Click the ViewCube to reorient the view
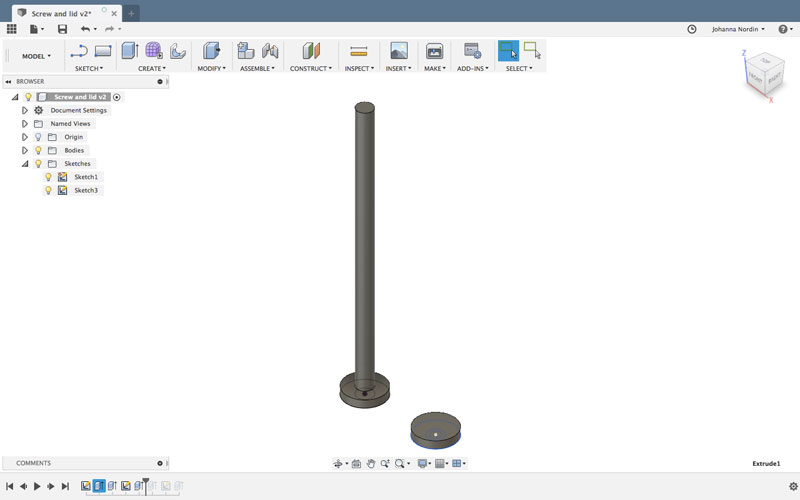The height and width of the screenshot is (500, 800). [764, 76]
